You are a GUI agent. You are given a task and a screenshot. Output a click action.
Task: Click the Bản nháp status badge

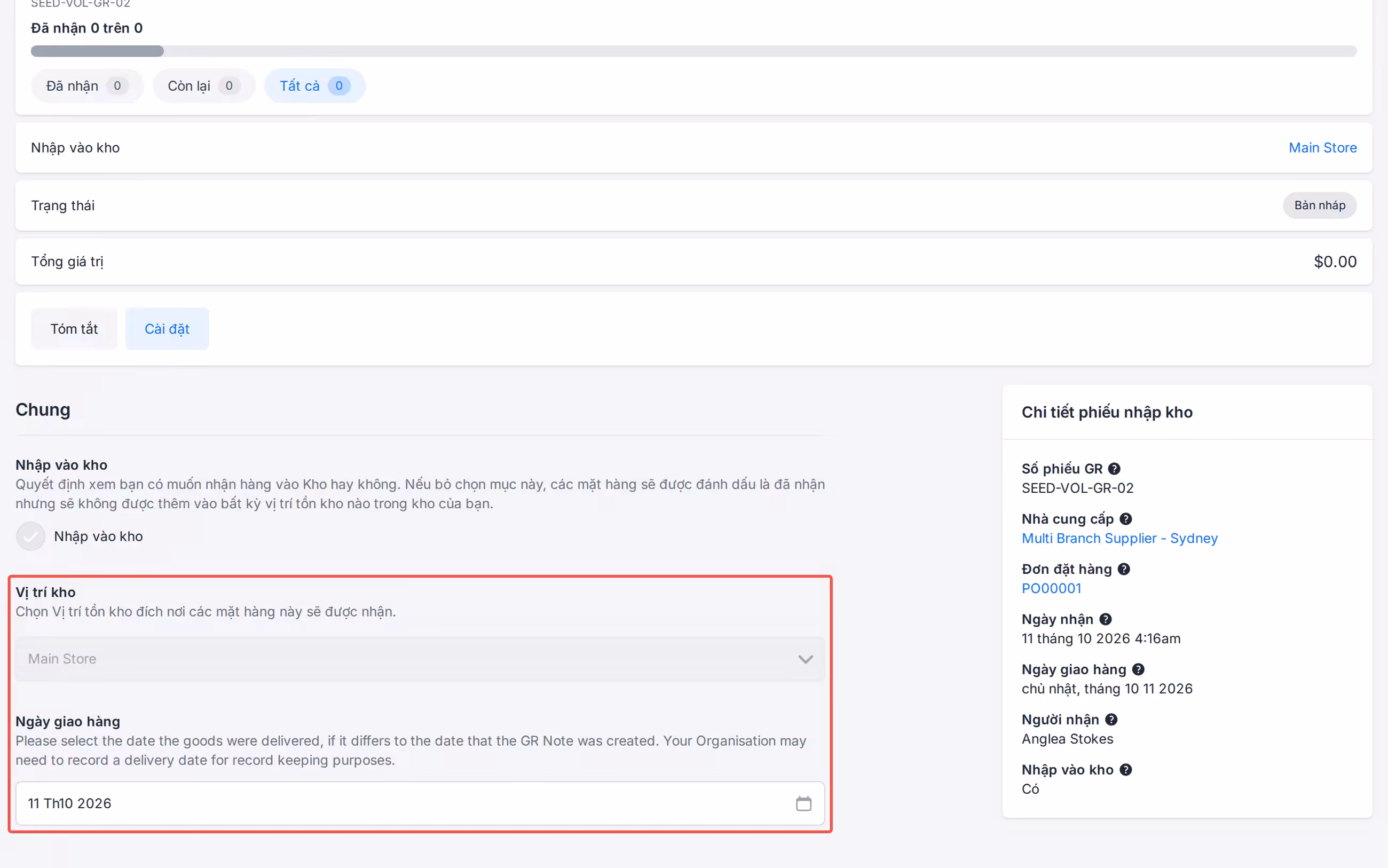(x=1319, y=206)
